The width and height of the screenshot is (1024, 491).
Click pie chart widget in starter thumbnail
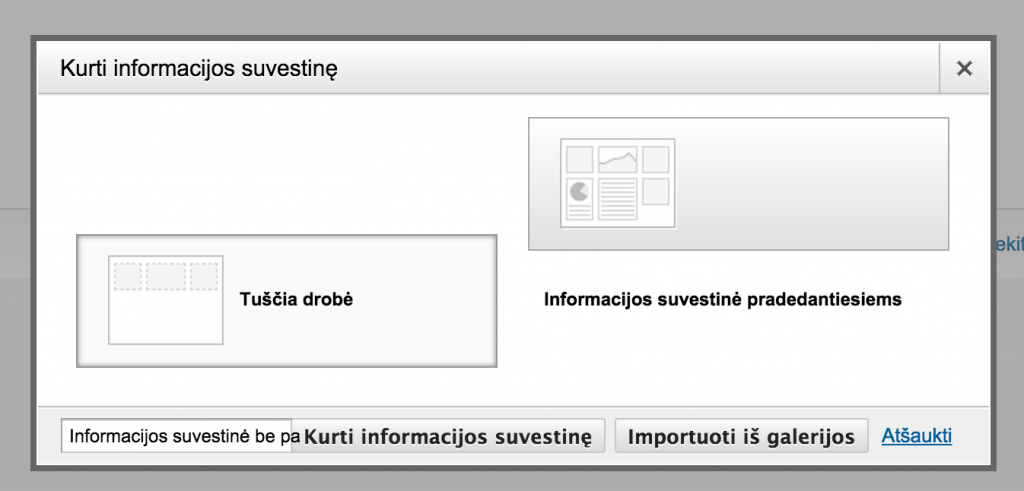[x=578, y=190]
